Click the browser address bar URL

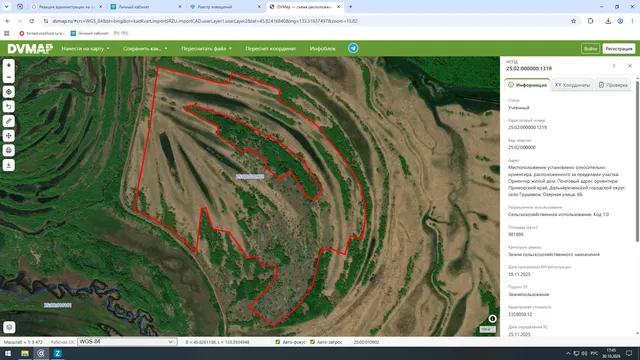click(205, 21)
